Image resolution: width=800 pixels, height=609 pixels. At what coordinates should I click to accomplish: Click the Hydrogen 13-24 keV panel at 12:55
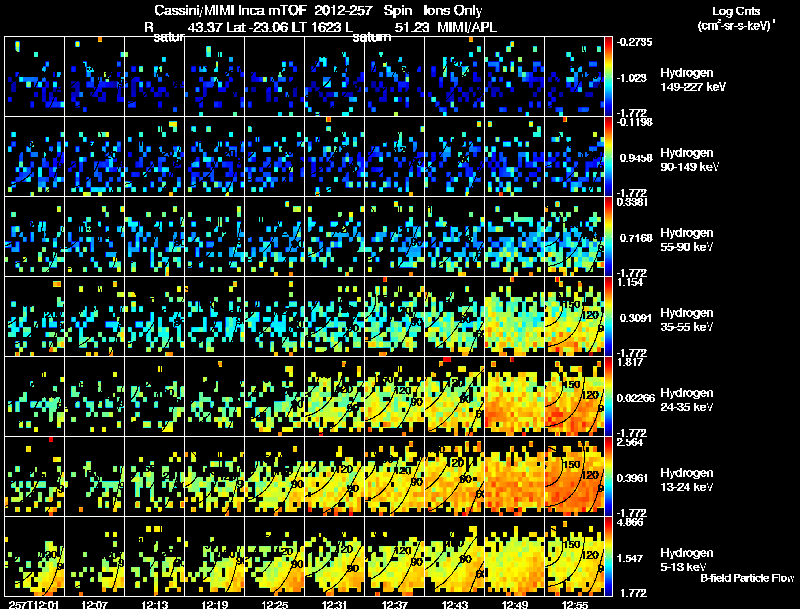(x=574, y=476)
